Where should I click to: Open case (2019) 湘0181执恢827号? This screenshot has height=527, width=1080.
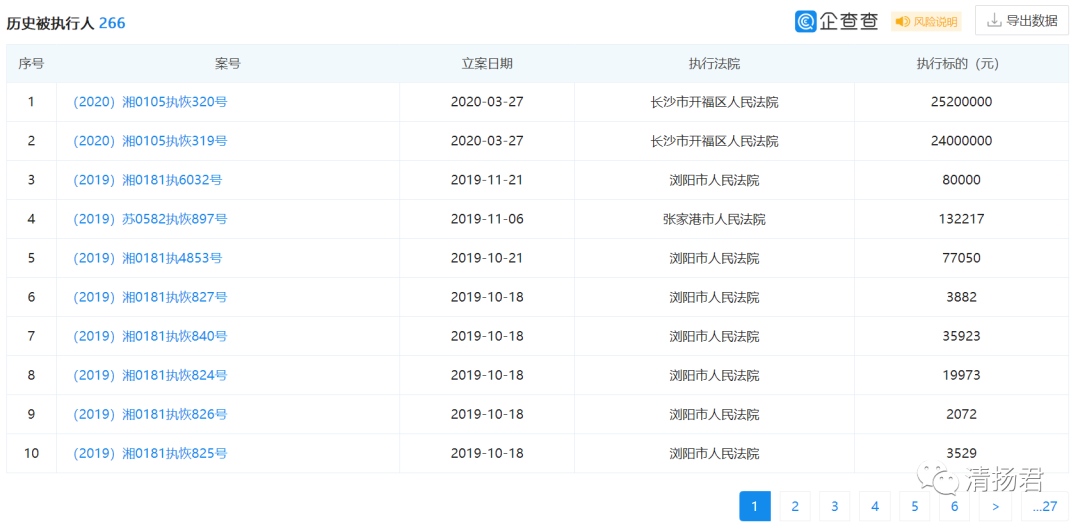(x=150, y=297)
